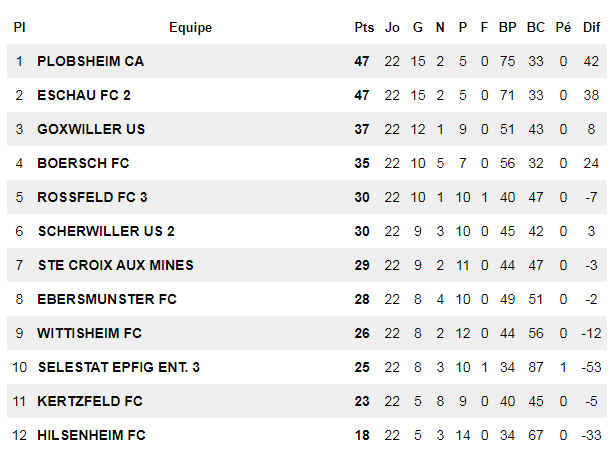Click STE CROIX AUX MINES team
The width and height of the screenshot is (615, 453).
[x=116, y=265]
